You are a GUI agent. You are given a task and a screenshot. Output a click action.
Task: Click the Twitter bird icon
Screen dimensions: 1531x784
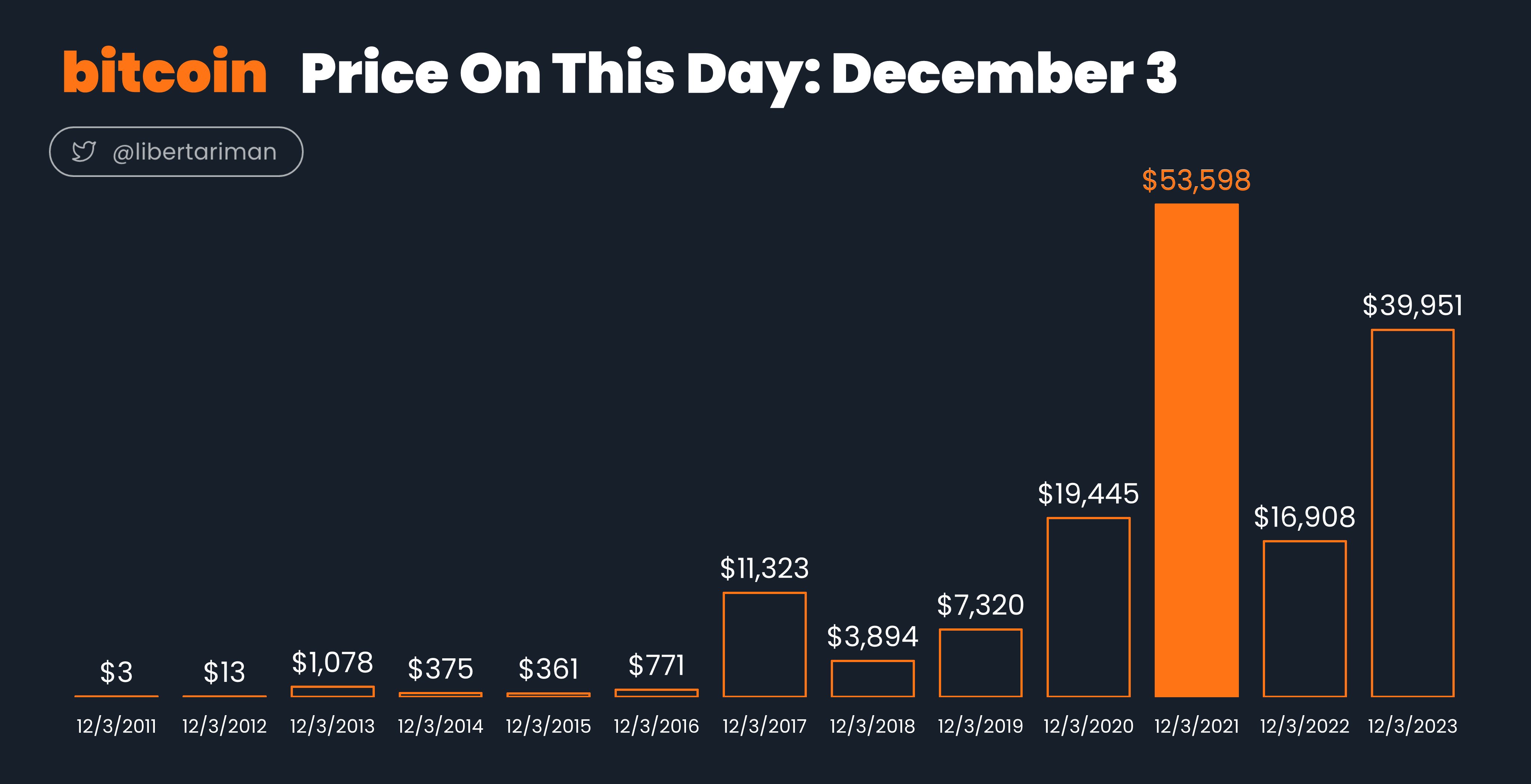(84, 151)
